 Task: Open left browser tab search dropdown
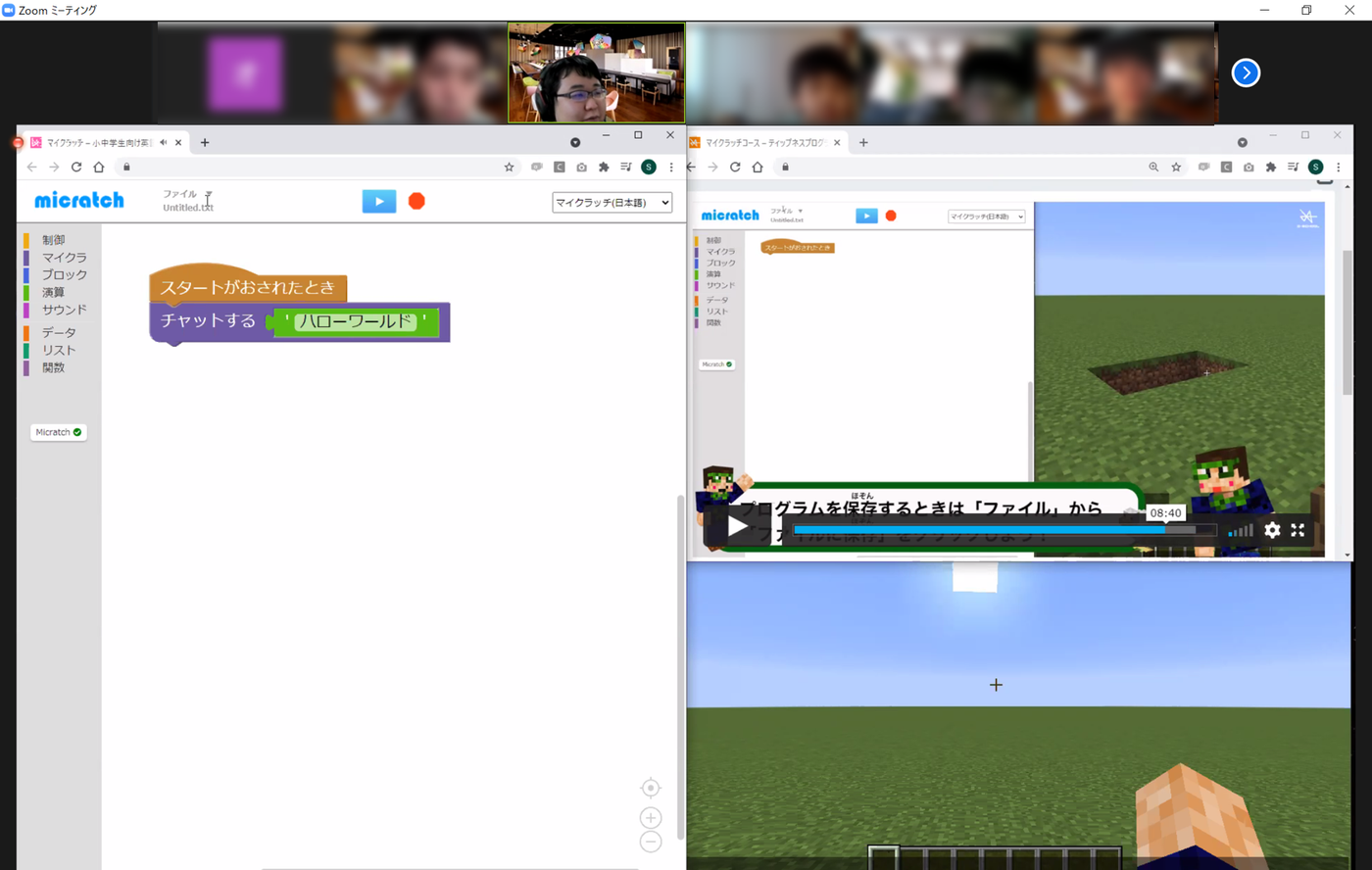coord(575,142)
